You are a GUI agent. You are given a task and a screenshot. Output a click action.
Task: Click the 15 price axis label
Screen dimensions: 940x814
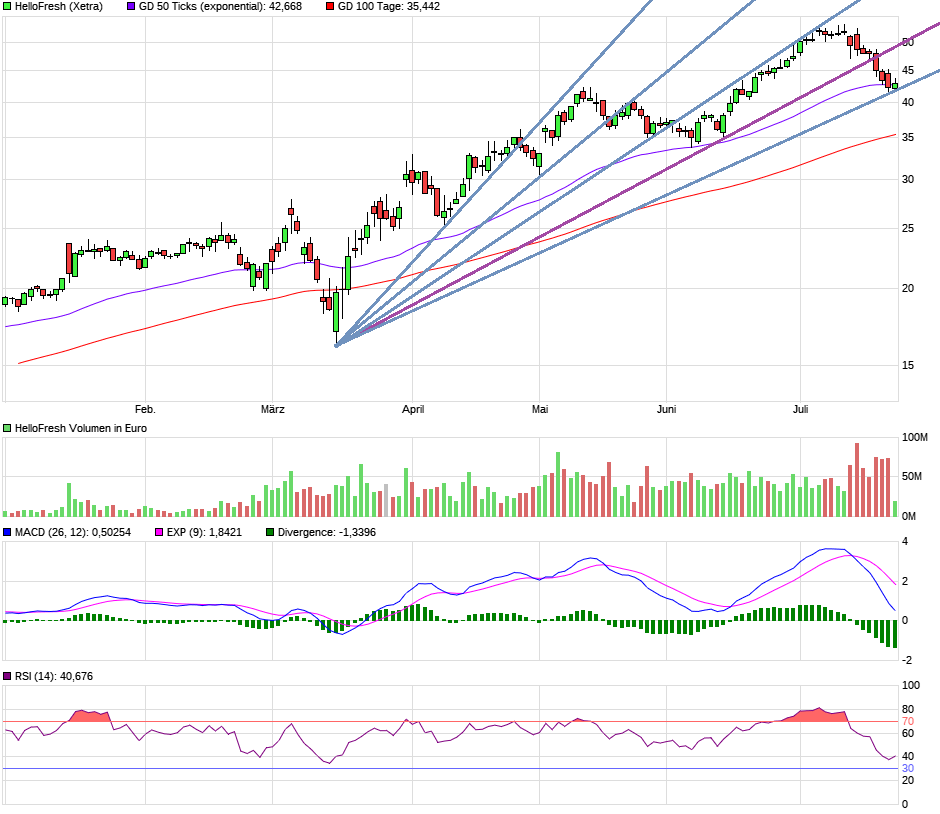[908, 365]
